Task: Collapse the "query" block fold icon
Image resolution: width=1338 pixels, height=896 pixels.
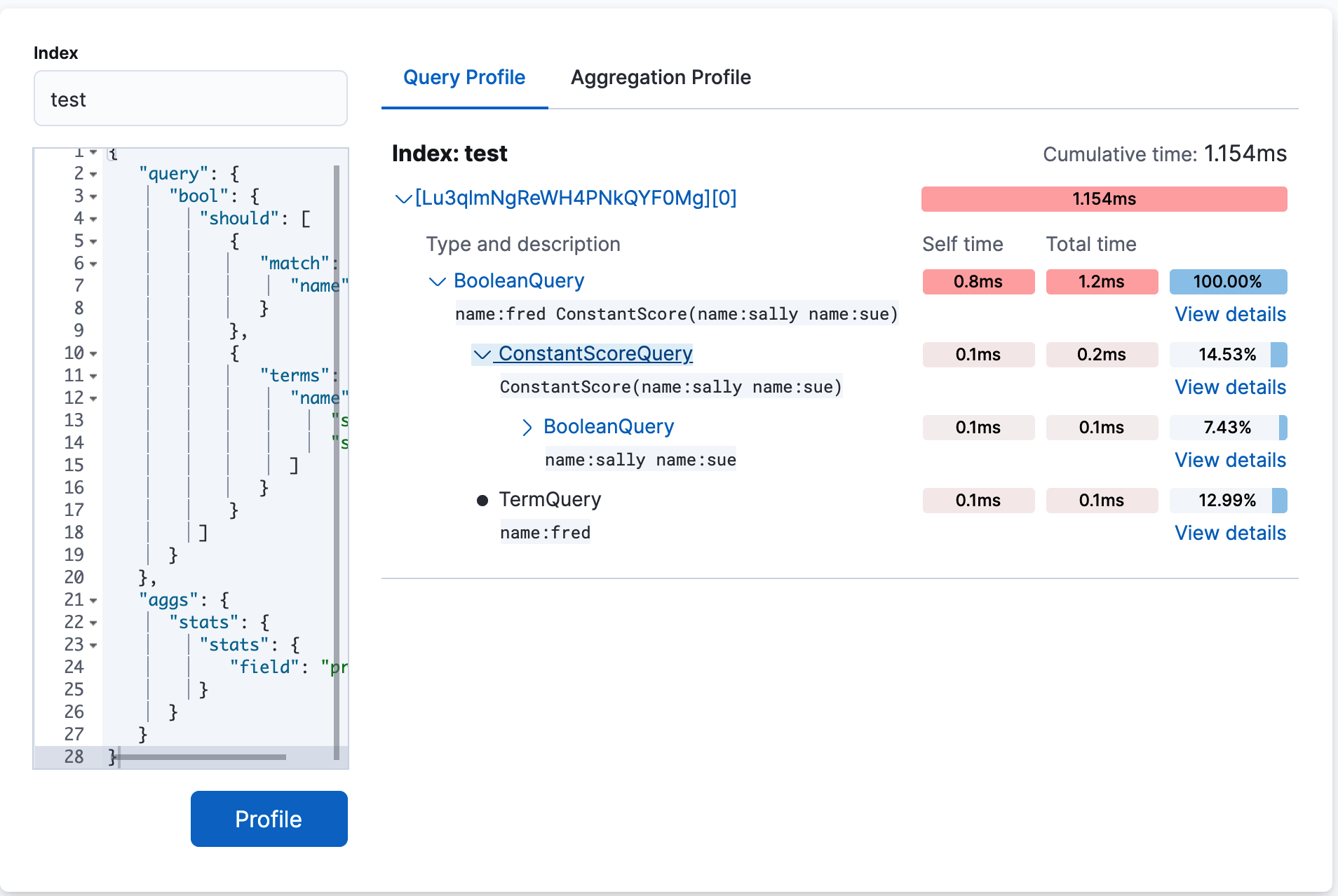Action: coord(93,173)
